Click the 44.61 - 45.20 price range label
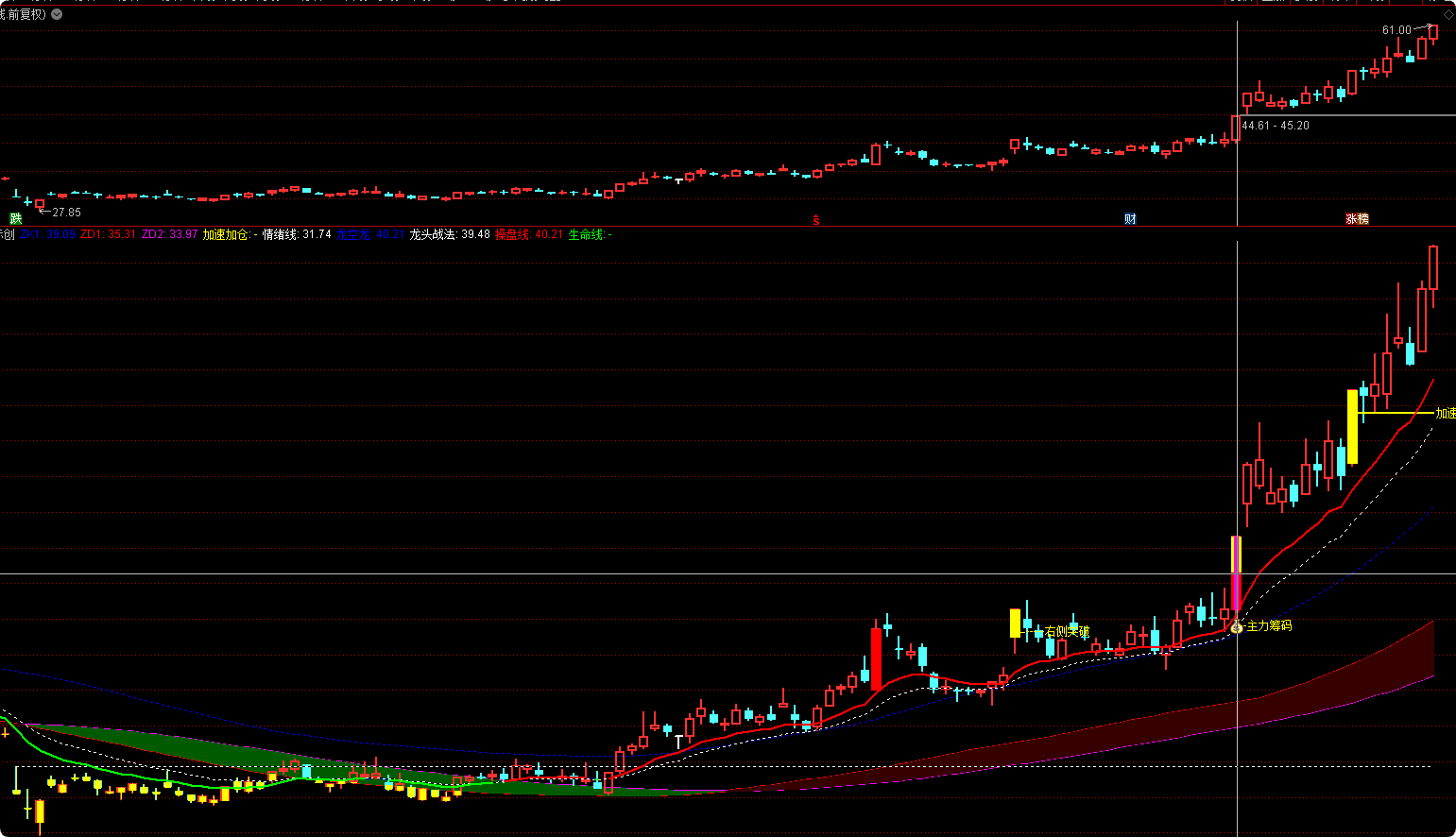This screenshot has height=837, width=1456. (1275, 126)
